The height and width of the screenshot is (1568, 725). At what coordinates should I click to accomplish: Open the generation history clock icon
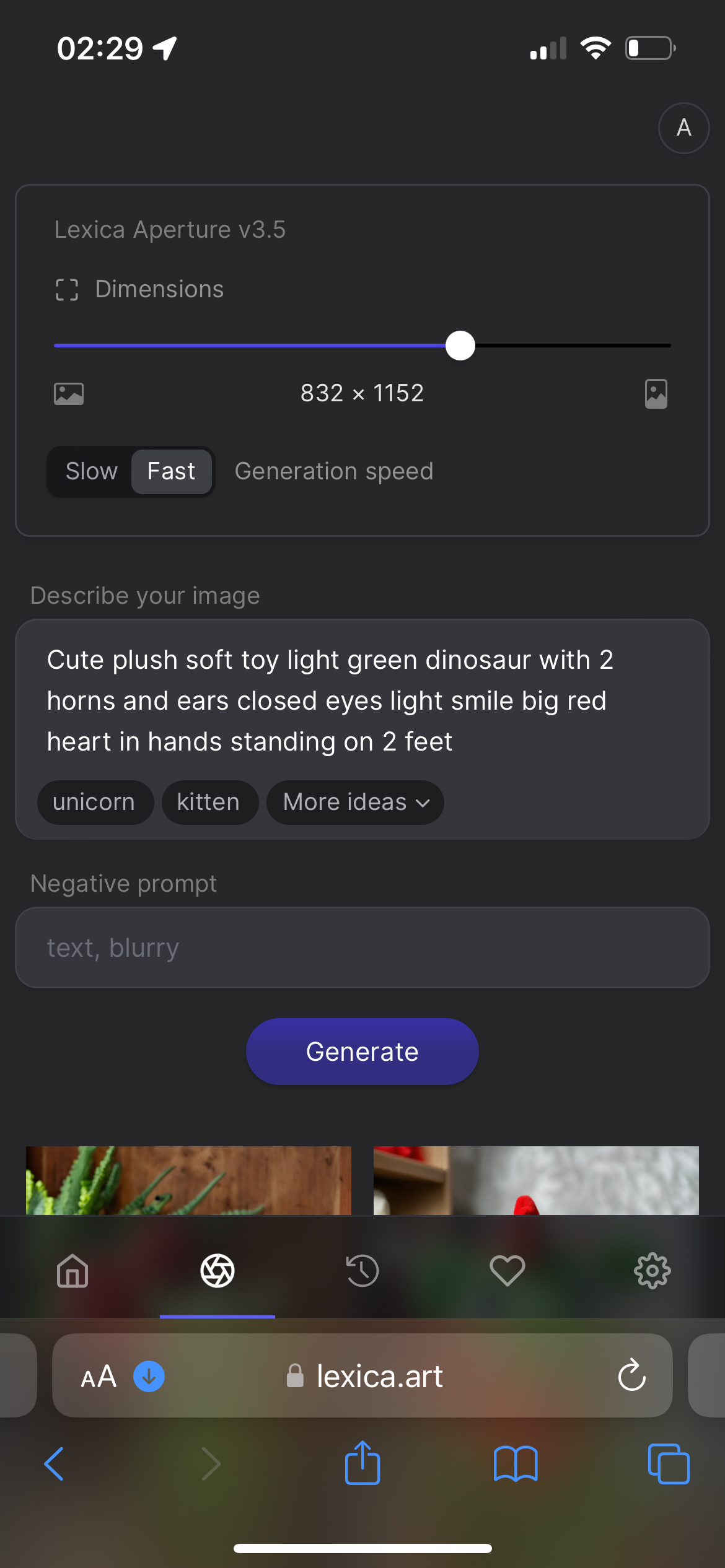coord(362,1271)
